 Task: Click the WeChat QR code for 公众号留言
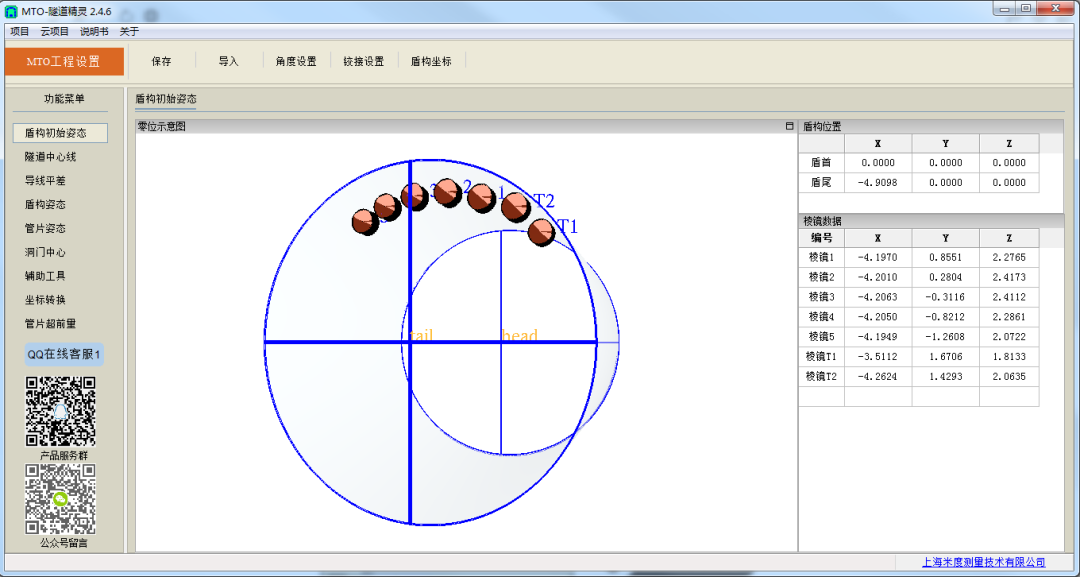pos(60,499)
